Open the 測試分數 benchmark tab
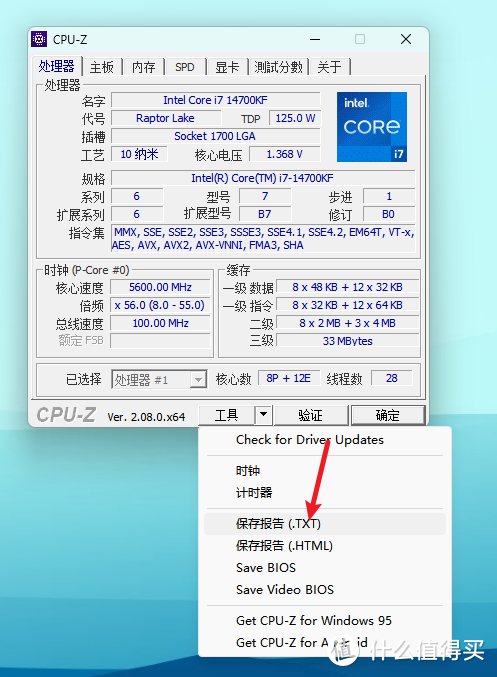The image size is (497, 677). click(x=279, y=67)
